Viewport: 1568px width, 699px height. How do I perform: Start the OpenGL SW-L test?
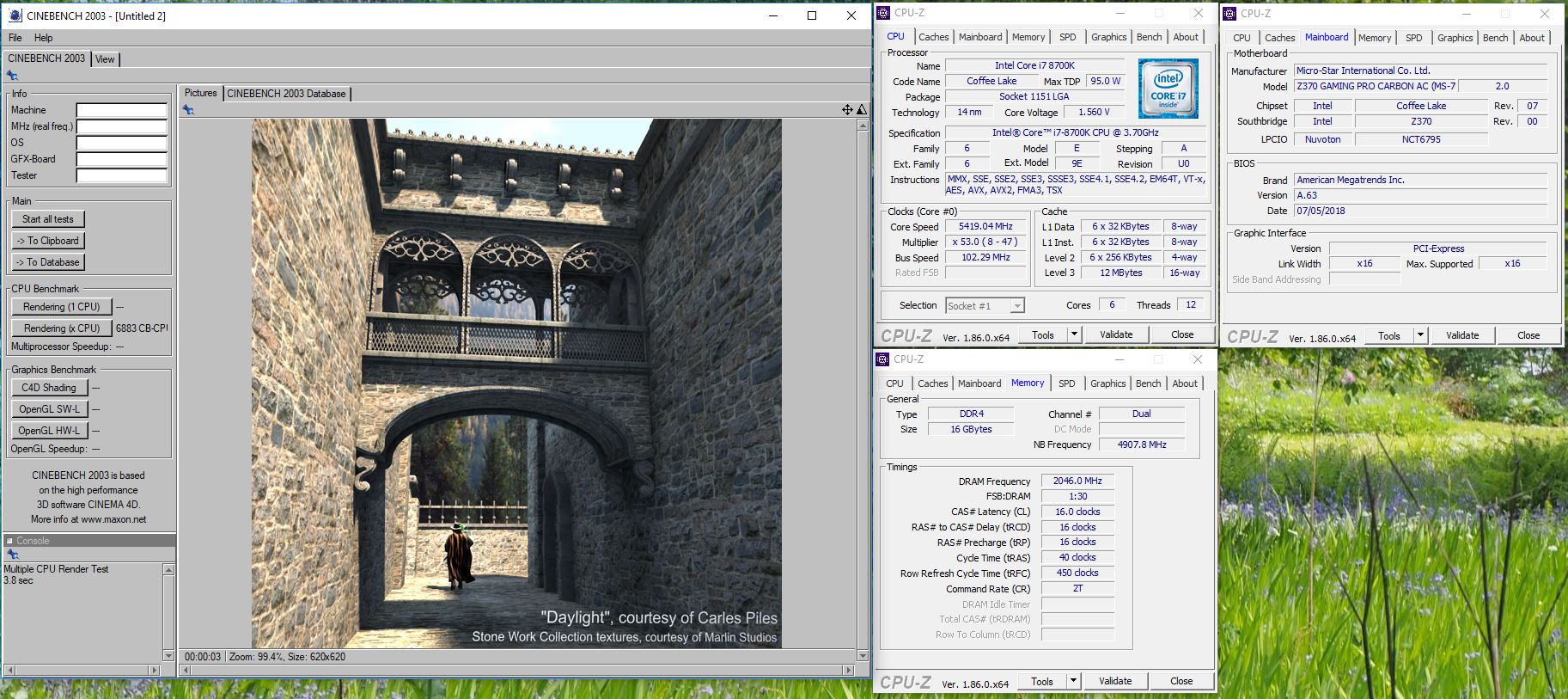[x=49, y=409]
